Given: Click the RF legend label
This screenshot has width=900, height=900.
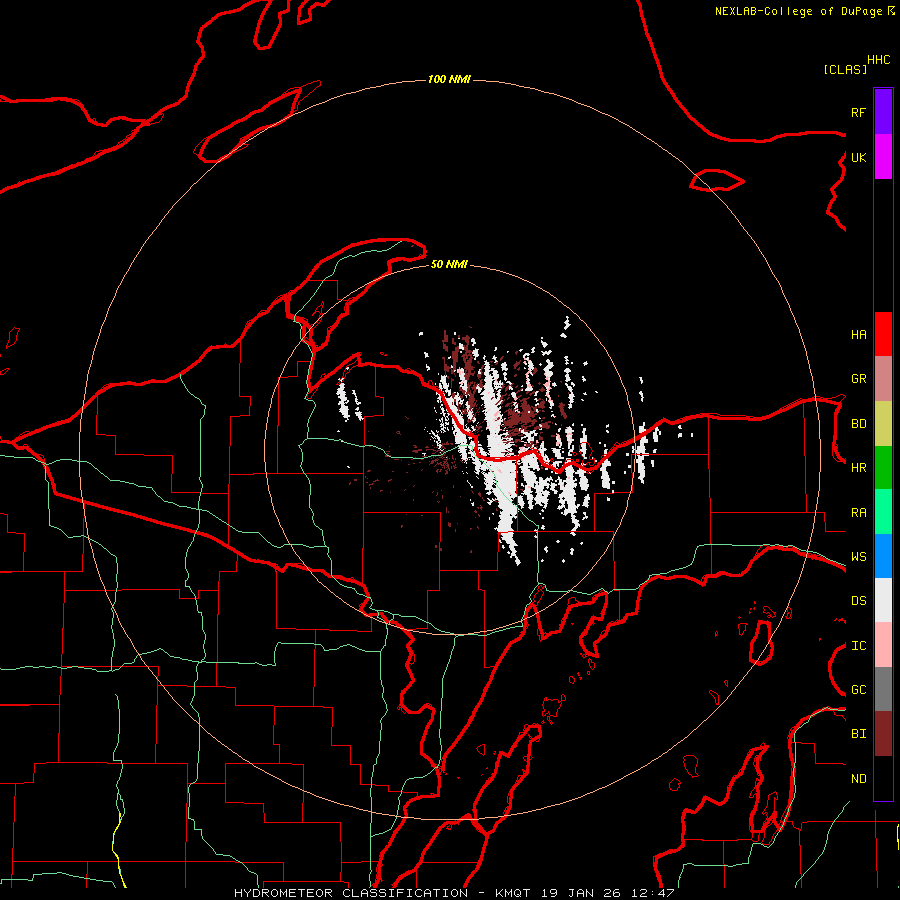Looking at the screenshot, I should (858, 112).
